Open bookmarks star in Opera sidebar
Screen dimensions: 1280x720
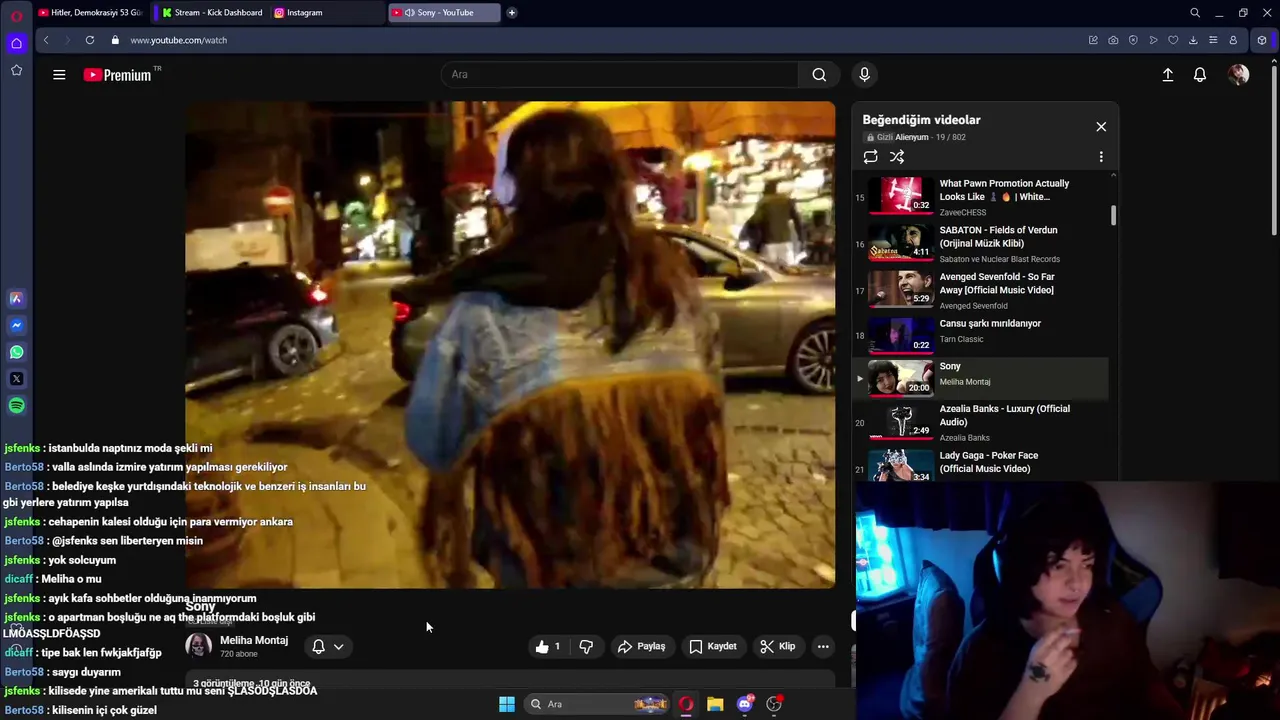[x=16, y=70]
